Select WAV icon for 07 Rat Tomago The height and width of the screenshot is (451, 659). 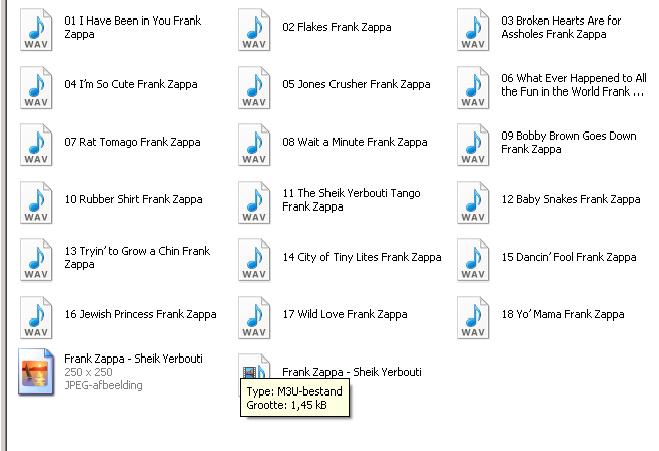(36, 145)
